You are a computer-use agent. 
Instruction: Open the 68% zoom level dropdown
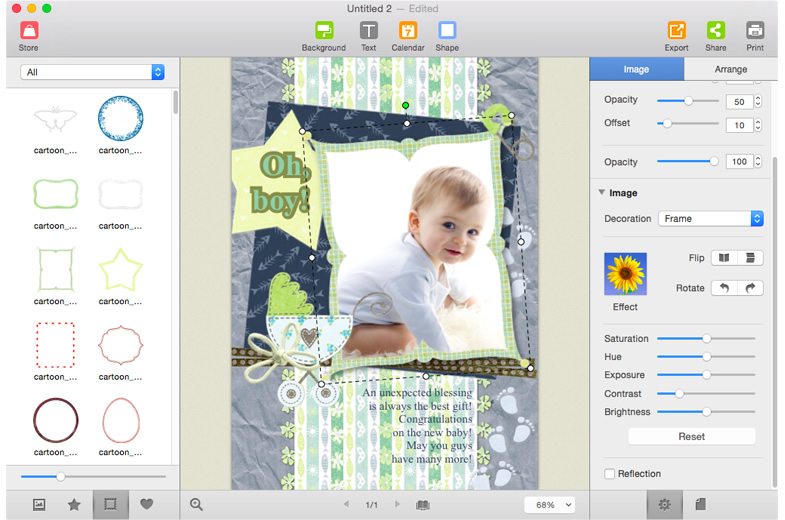point(550,505)
